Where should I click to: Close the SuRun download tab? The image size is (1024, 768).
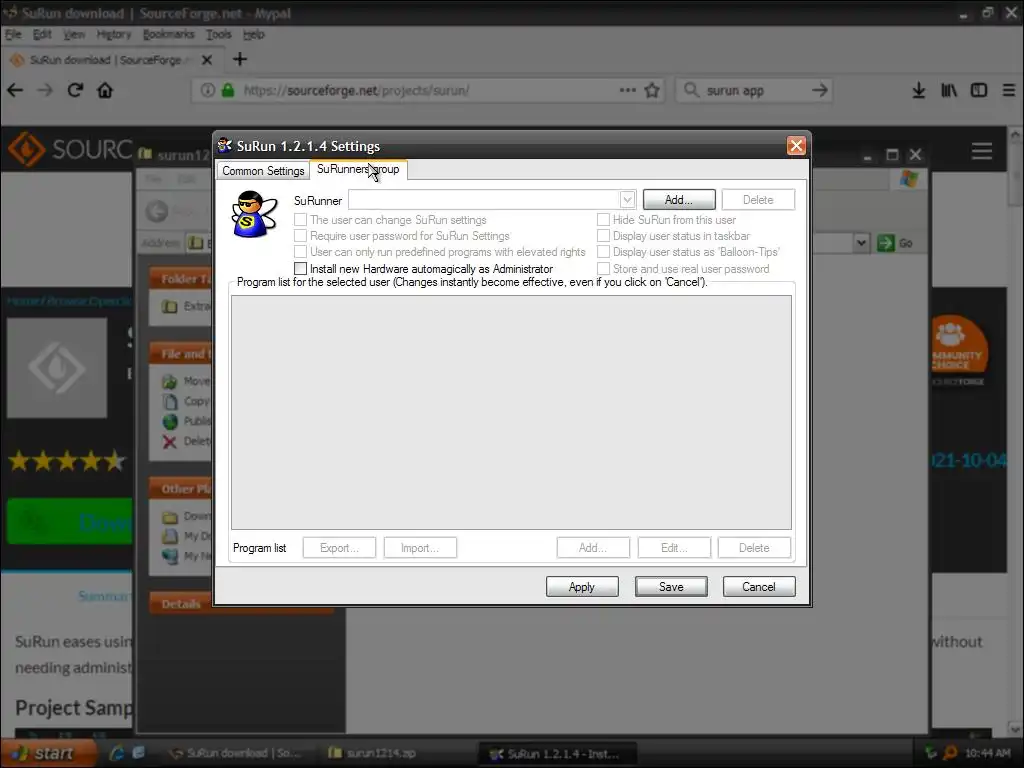[207, 60]
